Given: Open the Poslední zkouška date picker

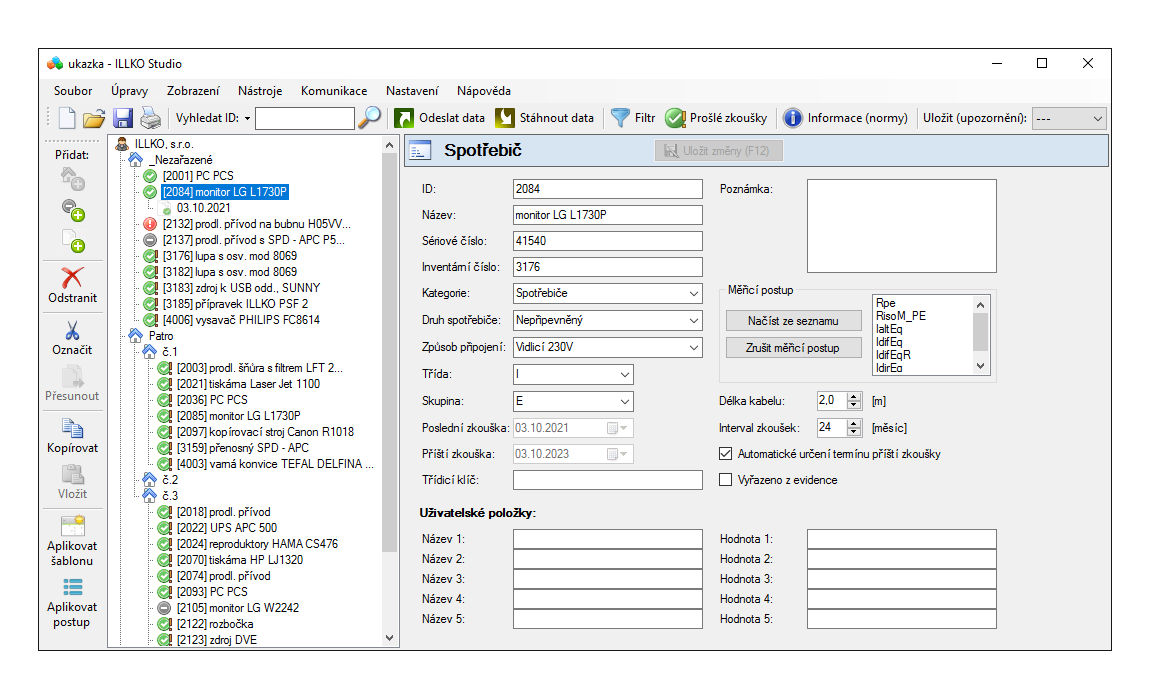Looking at the screenshot, I should (x=617, y=429).
